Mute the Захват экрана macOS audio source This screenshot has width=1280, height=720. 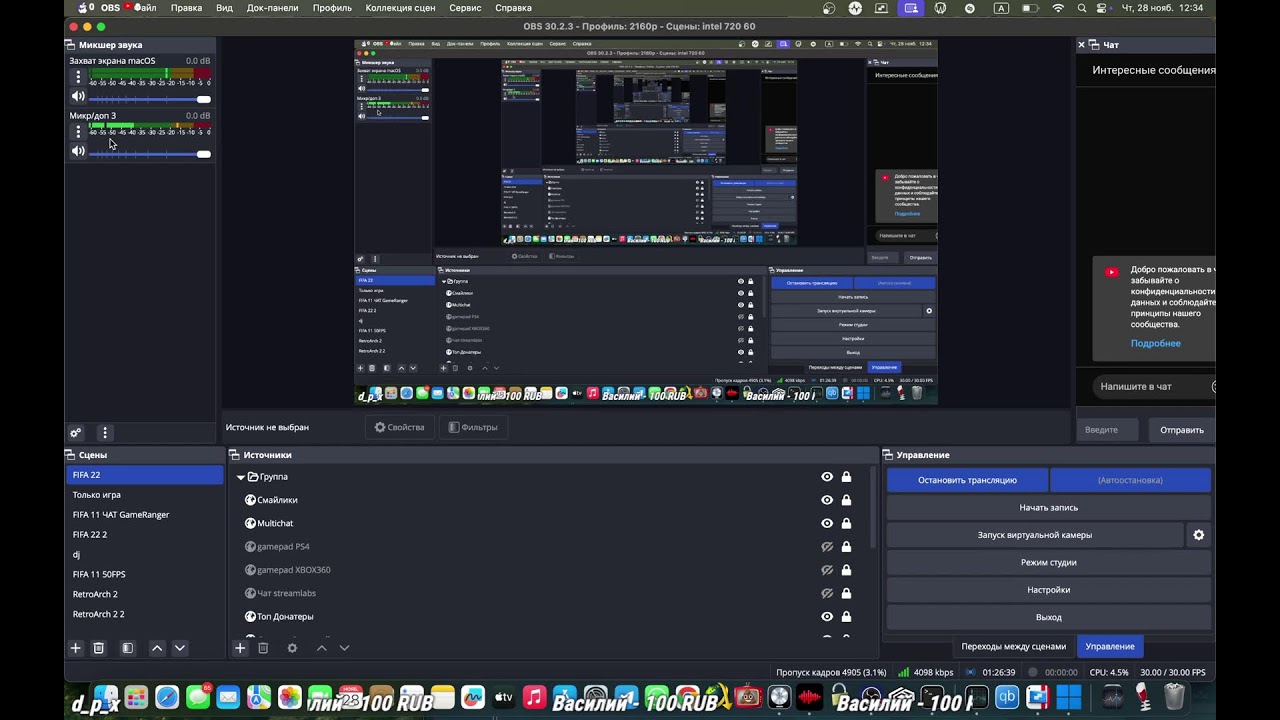click(x=78, y=97)
